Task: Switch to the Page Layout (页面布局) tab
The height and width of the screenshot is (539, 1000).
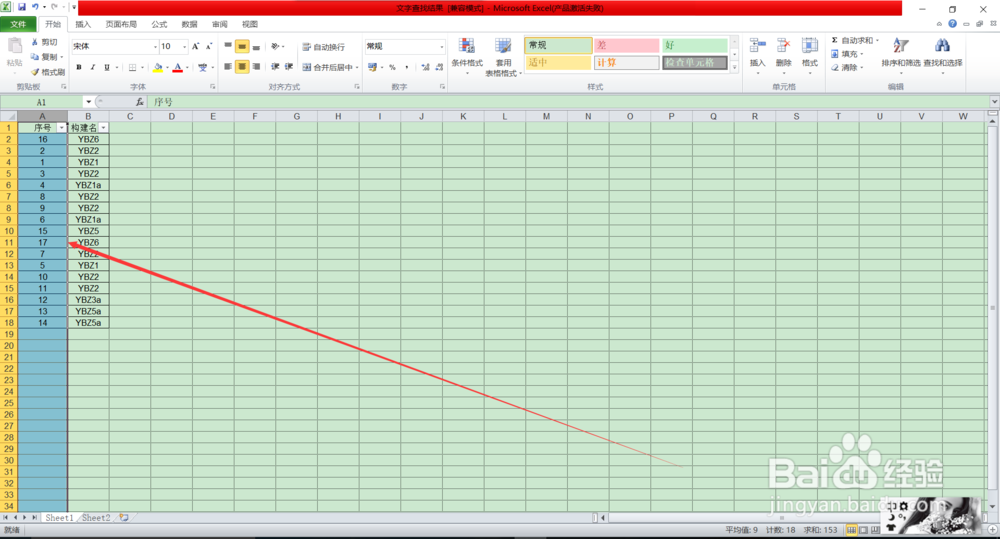Action: click(x=121, y=24)
